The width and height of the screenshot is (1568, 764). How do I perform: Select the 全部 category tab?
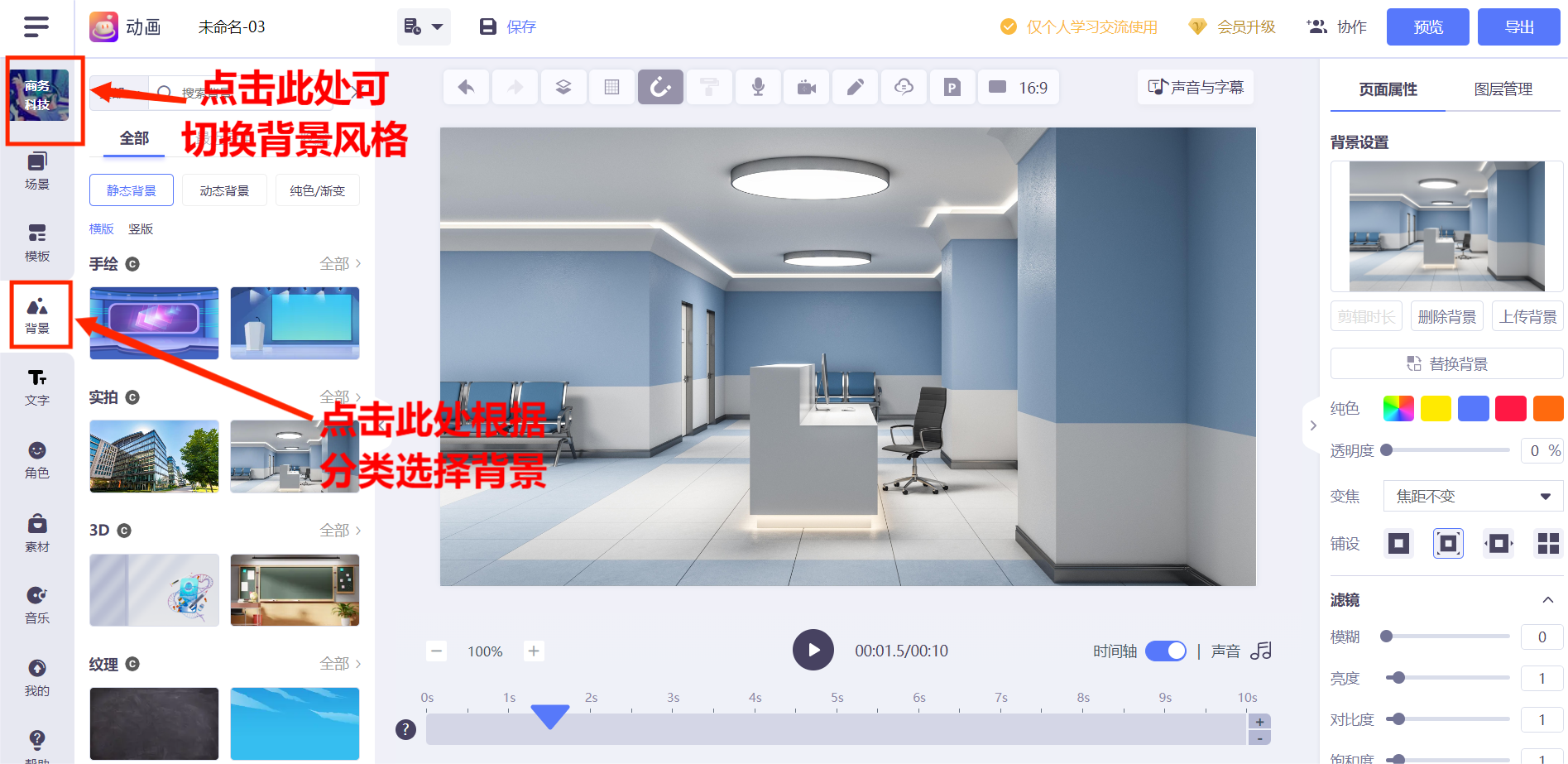[x=134, y=137]
